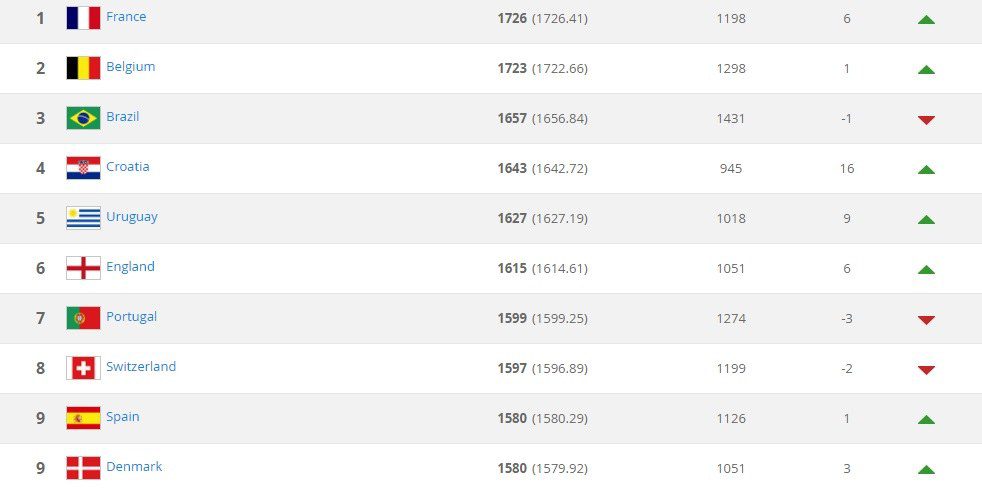Click the Croatia flag icon
This screenshot has height=489, width=982.
83,168
